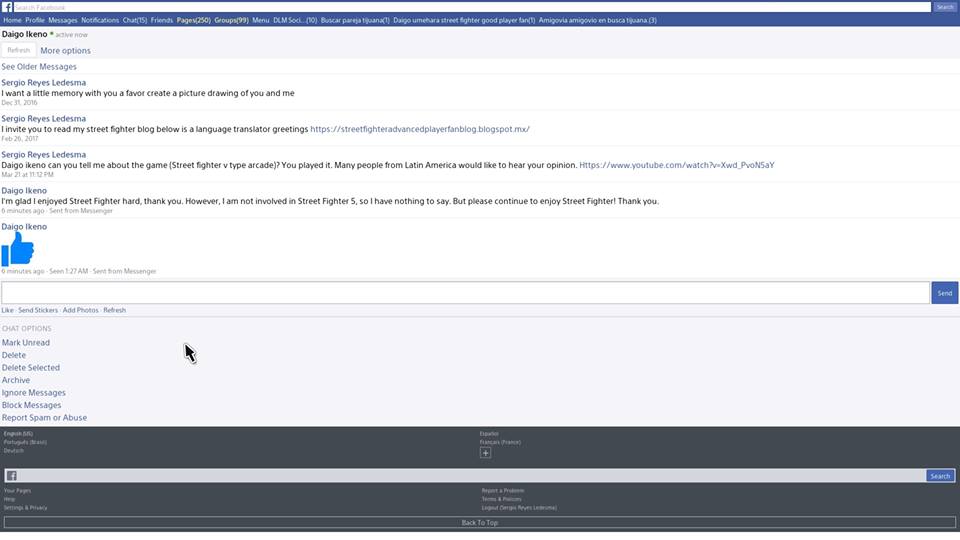
Task: Open Groups(99) in navigation bar
Action: coord(231,20)
